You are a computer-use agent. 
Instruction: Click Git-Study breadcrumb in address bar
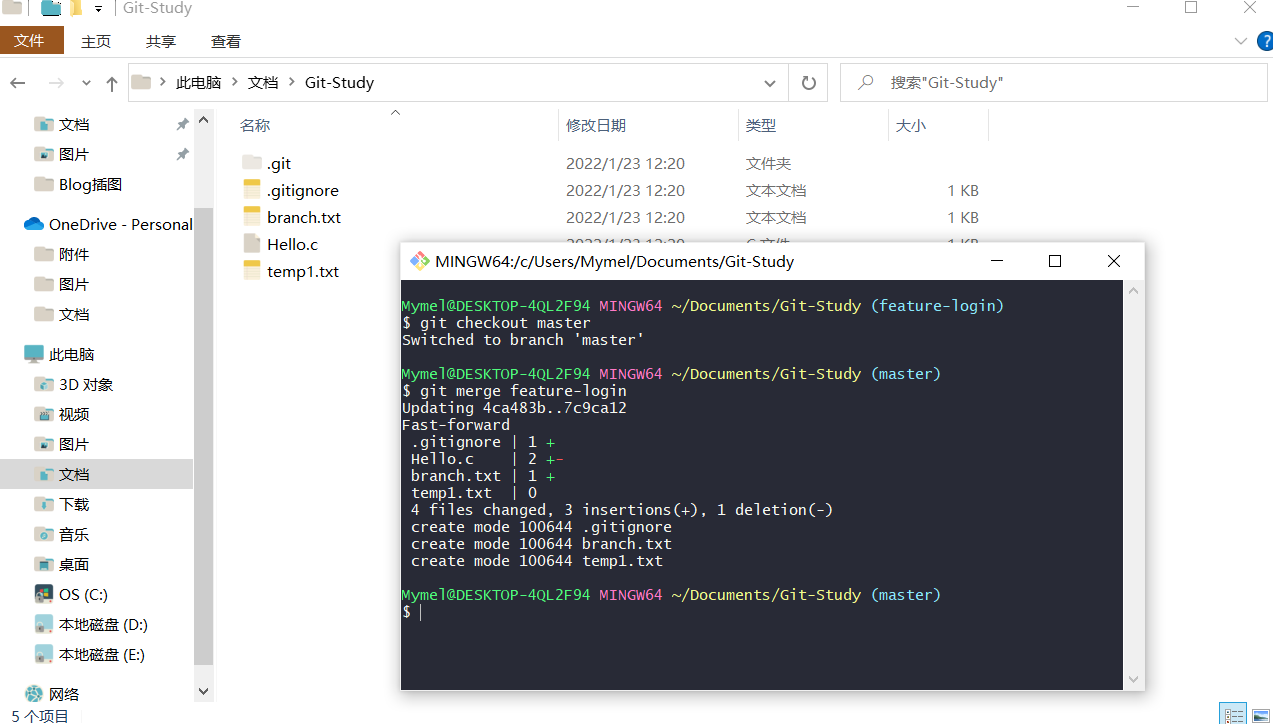(339, 83)
